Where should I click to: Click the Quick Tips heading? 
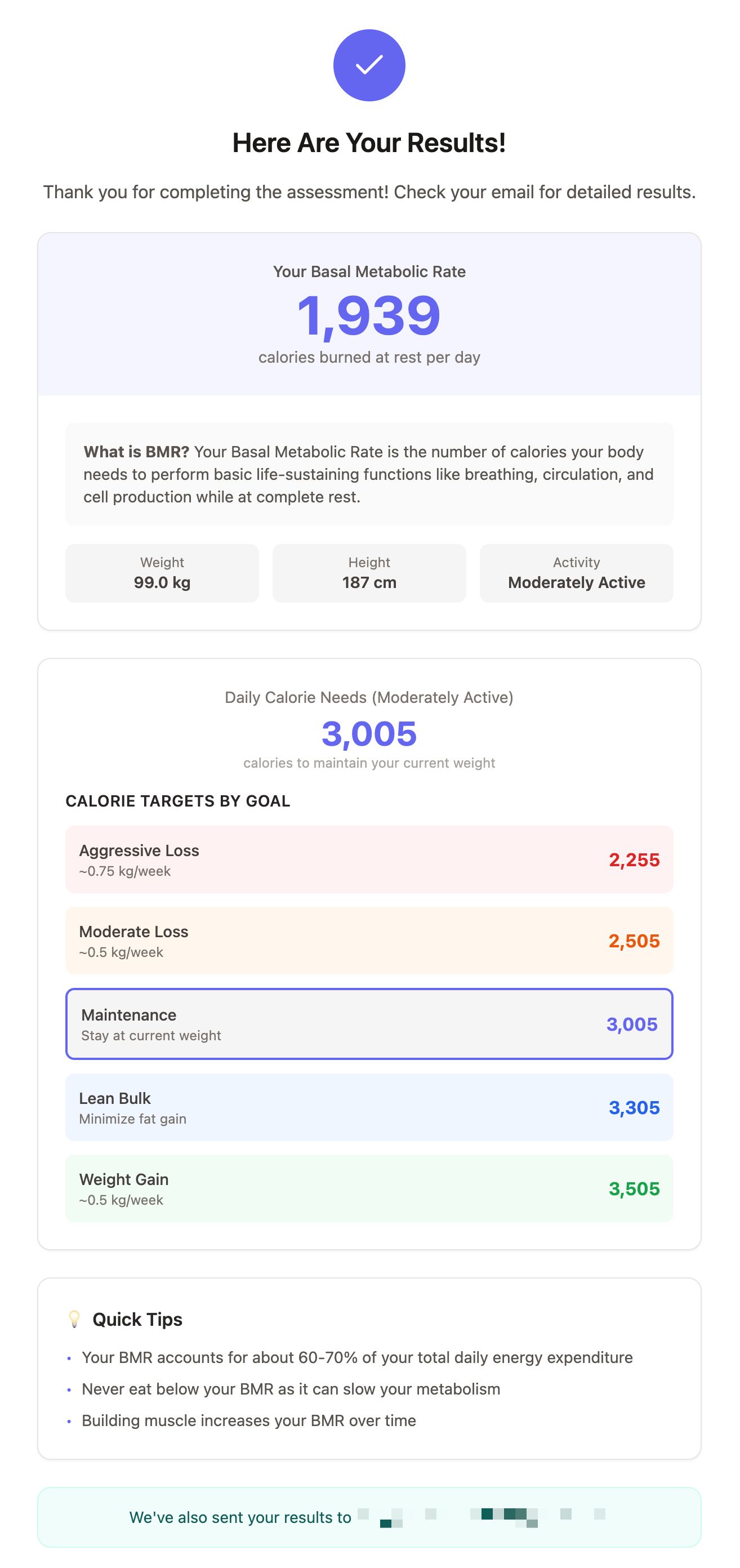pos(137,1319)
